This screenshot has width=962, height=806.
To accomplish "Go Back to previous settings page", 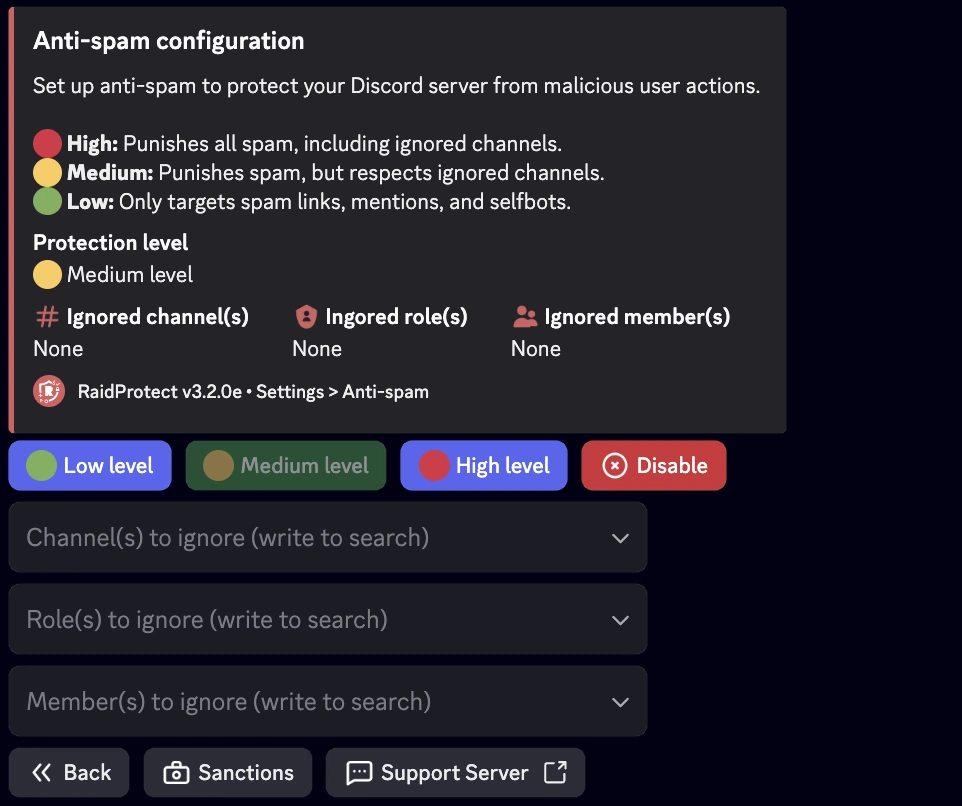I will pyautogui.click(x=68, y=771).
